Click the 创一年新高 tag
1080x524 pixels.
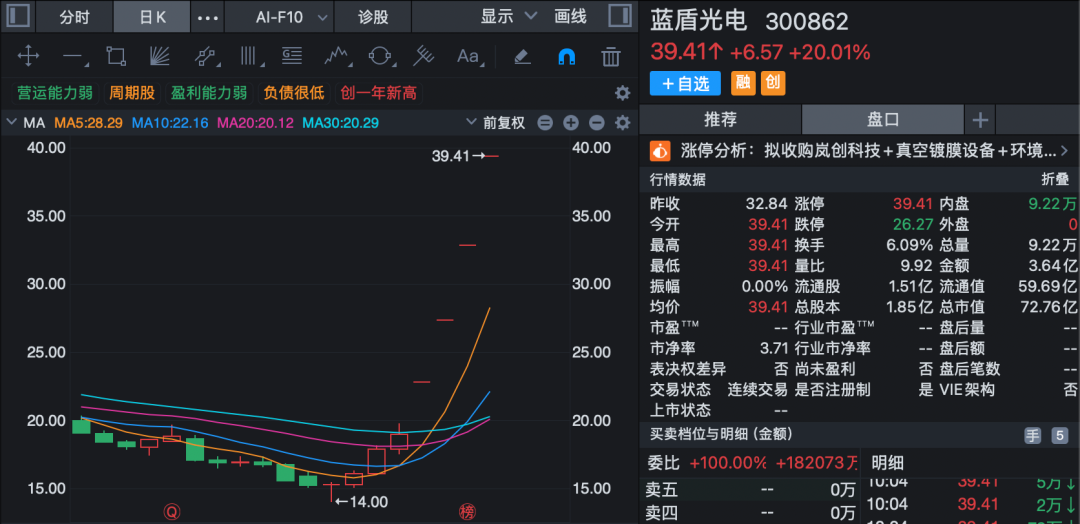point(379,93)
